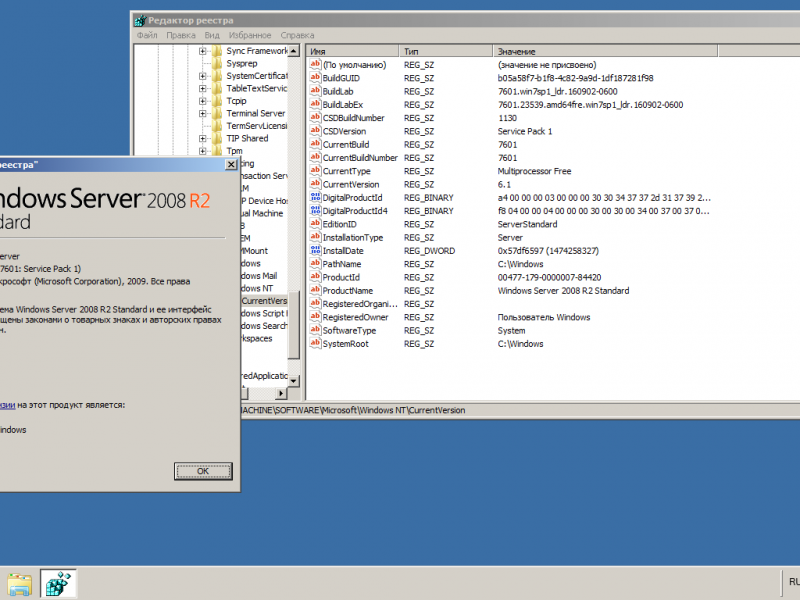Click the CurrentType value icon
Image resolution: width=800 pixels, height=600 pixels.
pyautogui.click(x=315, y=170)
